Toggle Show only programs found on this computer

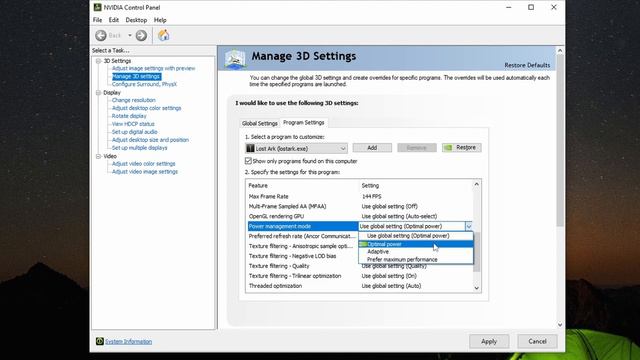point(248,161)
